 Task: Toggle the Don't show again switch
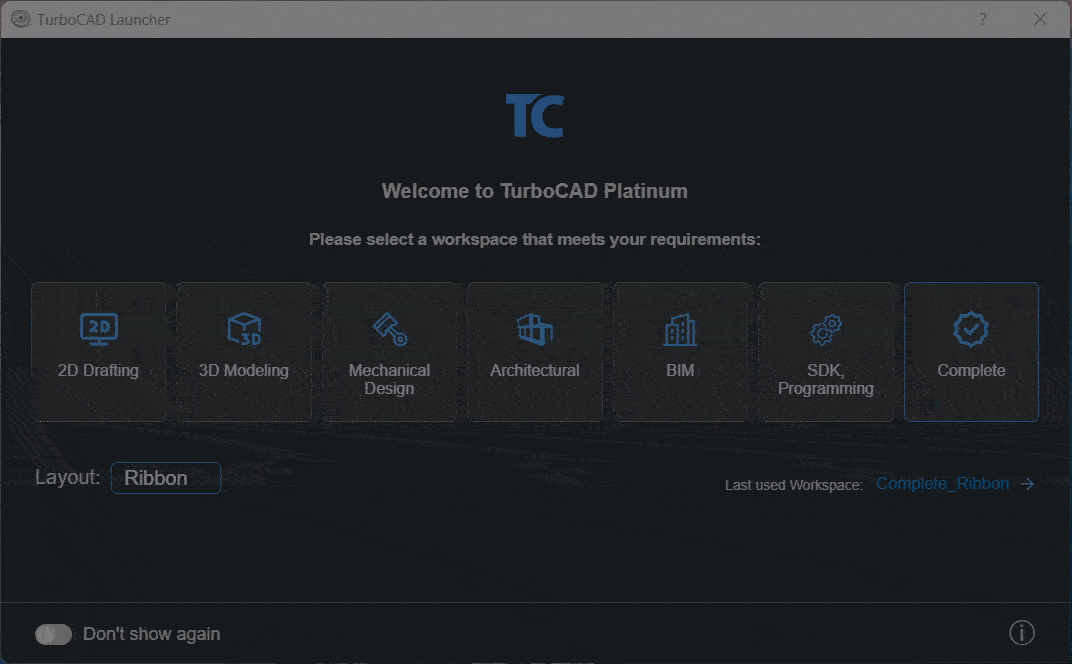[53, 635]
